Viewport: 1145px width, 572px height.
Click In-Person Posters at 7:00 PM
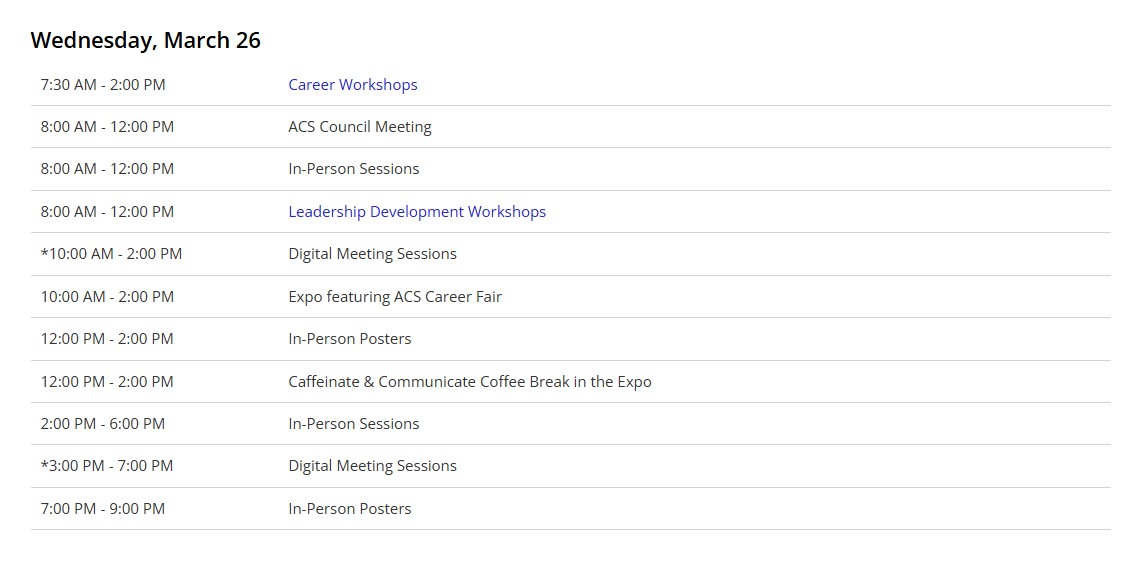[350, 508]
